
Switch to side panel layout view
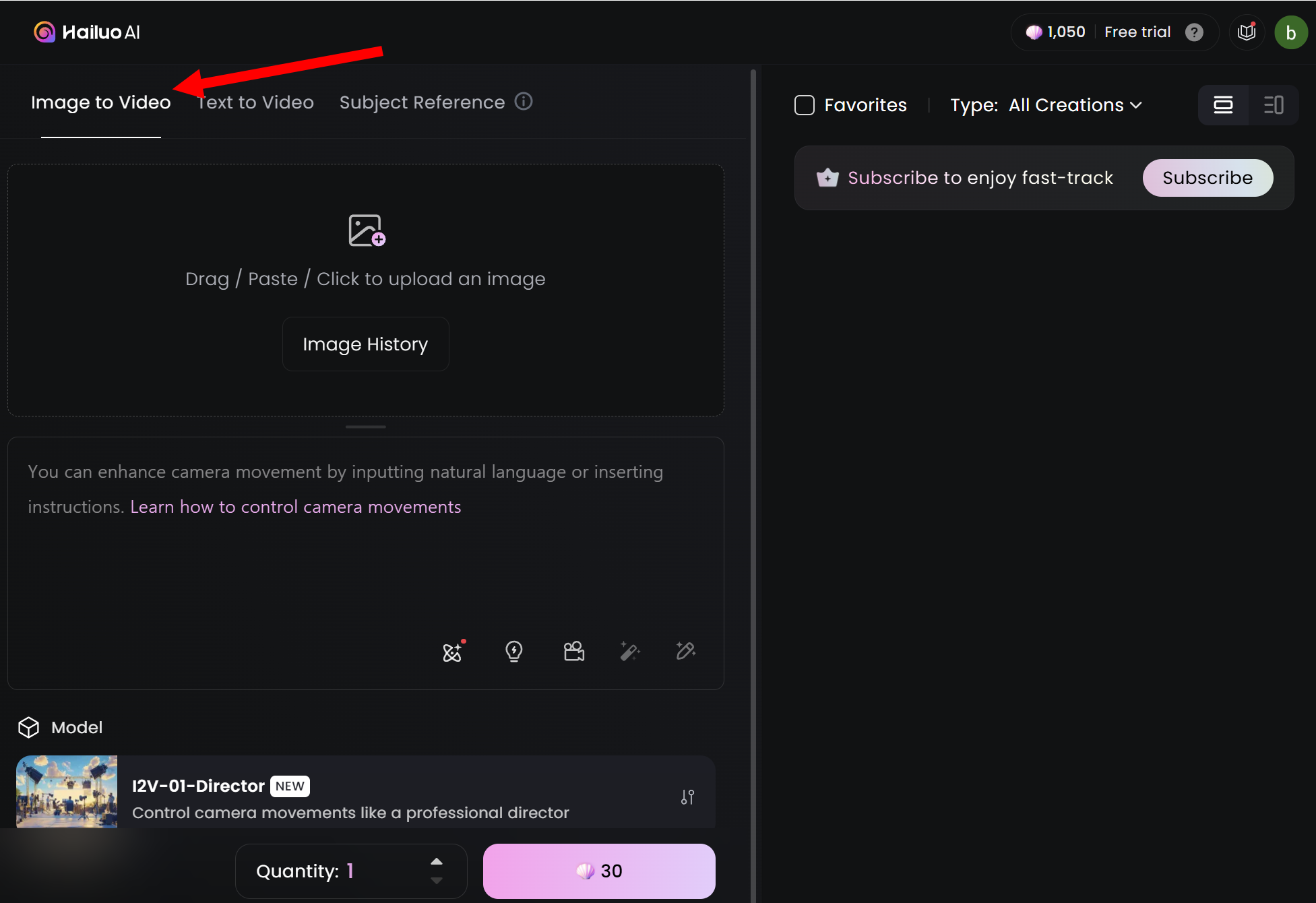click(1273, 105)
